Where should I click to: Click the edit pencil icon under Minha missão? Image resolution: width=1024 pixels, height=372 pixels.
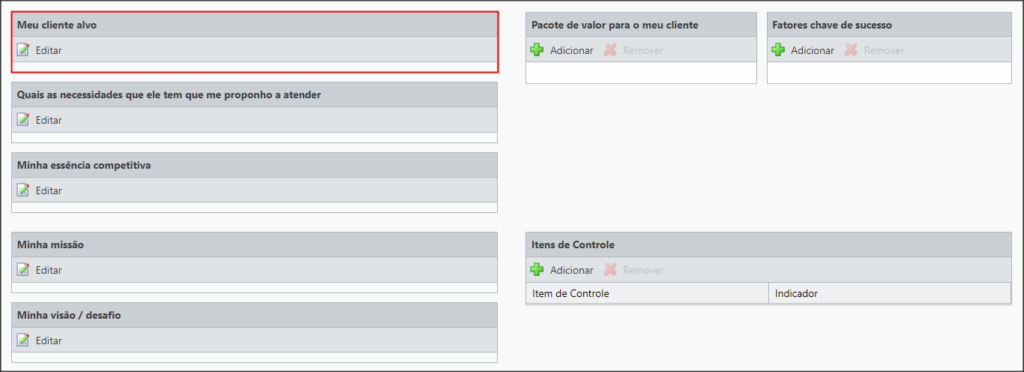(23, 270)
